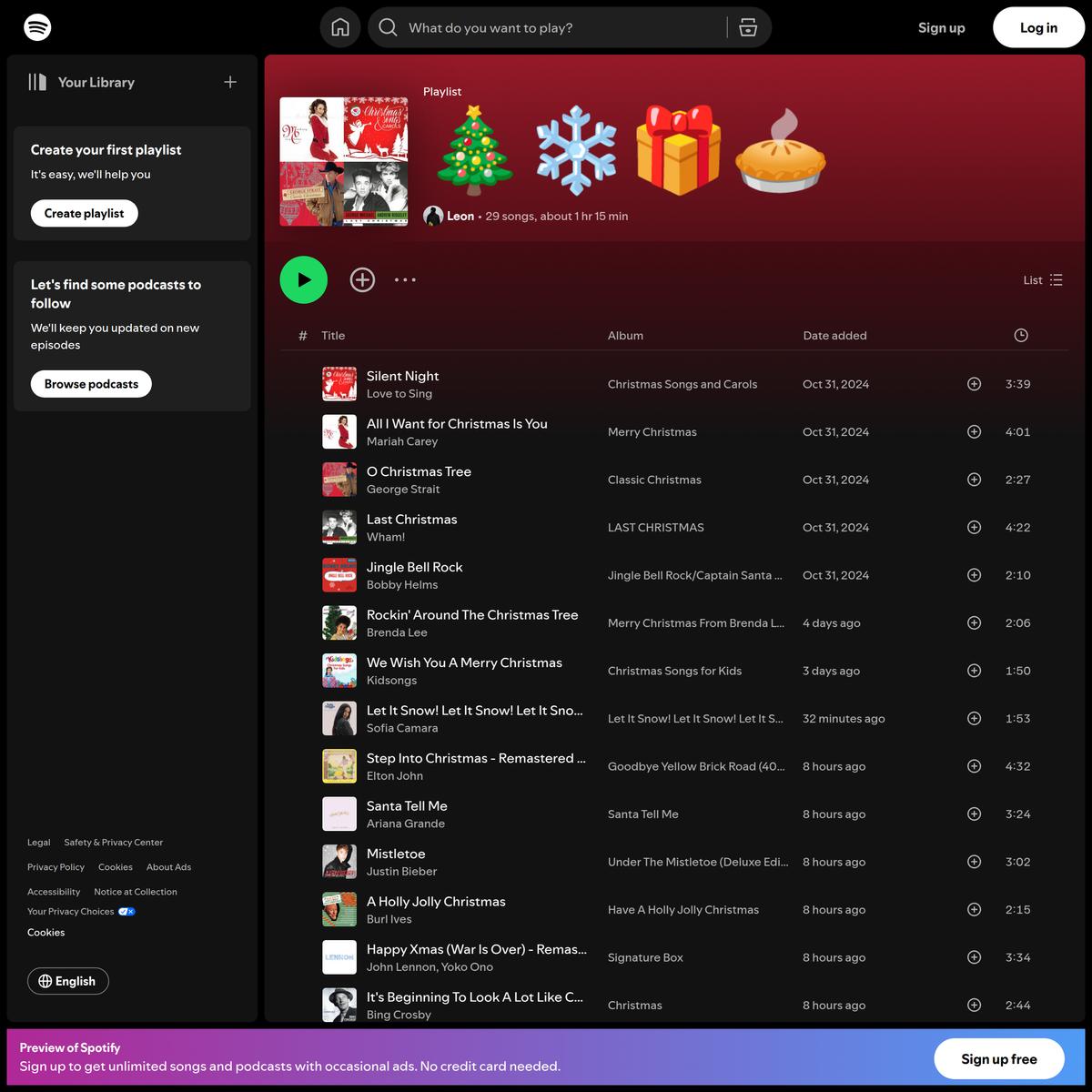This screenshot has width=1092, height=1092.
Task: Click the Create playlist button
Action: [85, 213]
